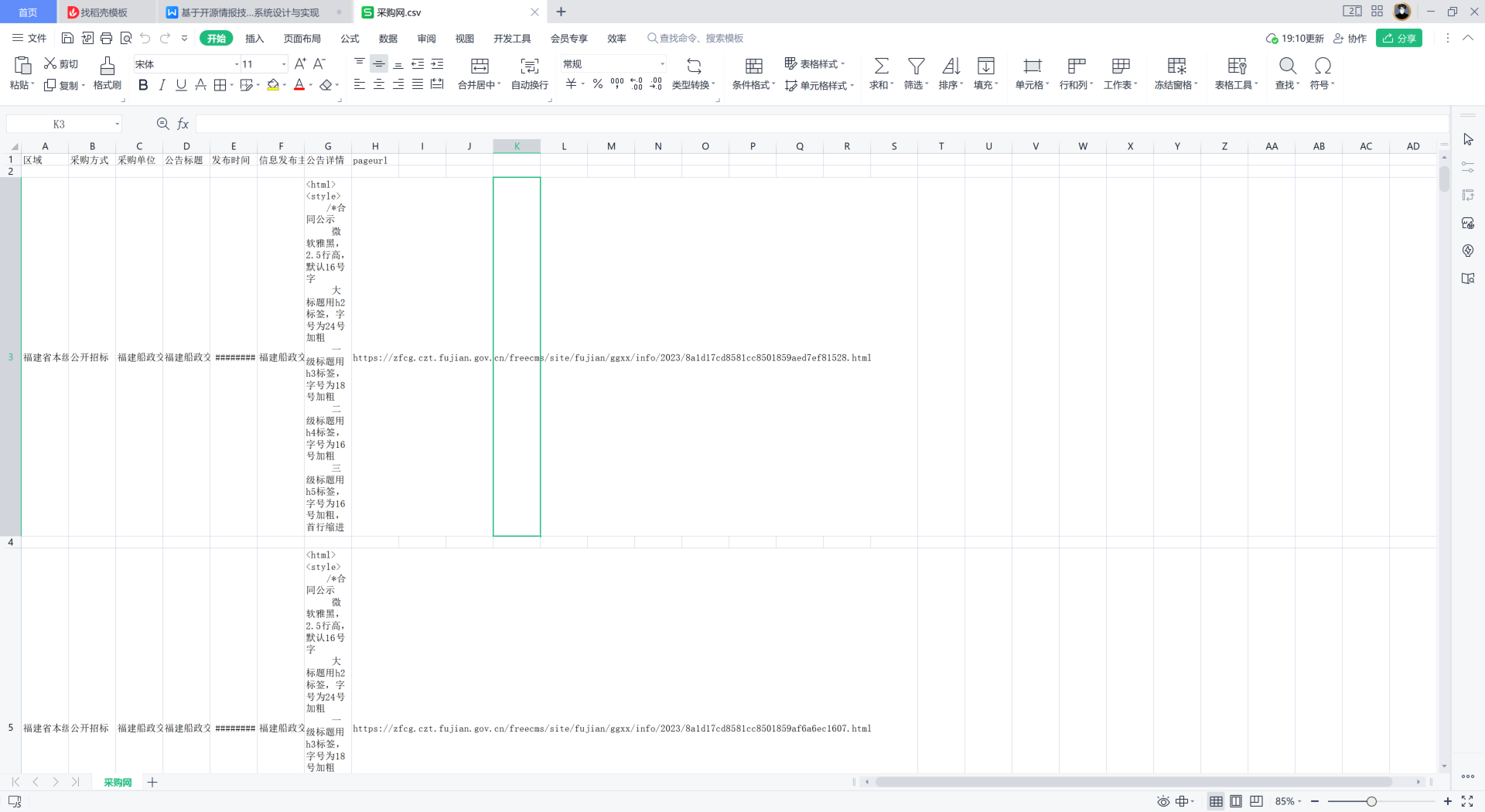
Task: Click the Table Tools icon
Action: click(x=1237, y=66)
